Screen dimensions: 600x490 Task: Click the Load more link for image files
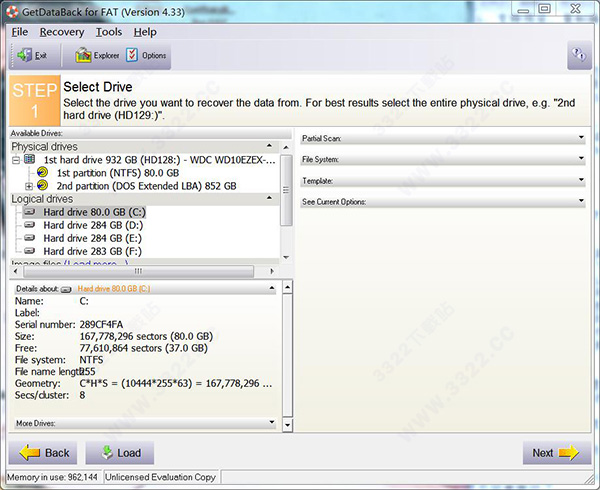click(x=96, y=263)
